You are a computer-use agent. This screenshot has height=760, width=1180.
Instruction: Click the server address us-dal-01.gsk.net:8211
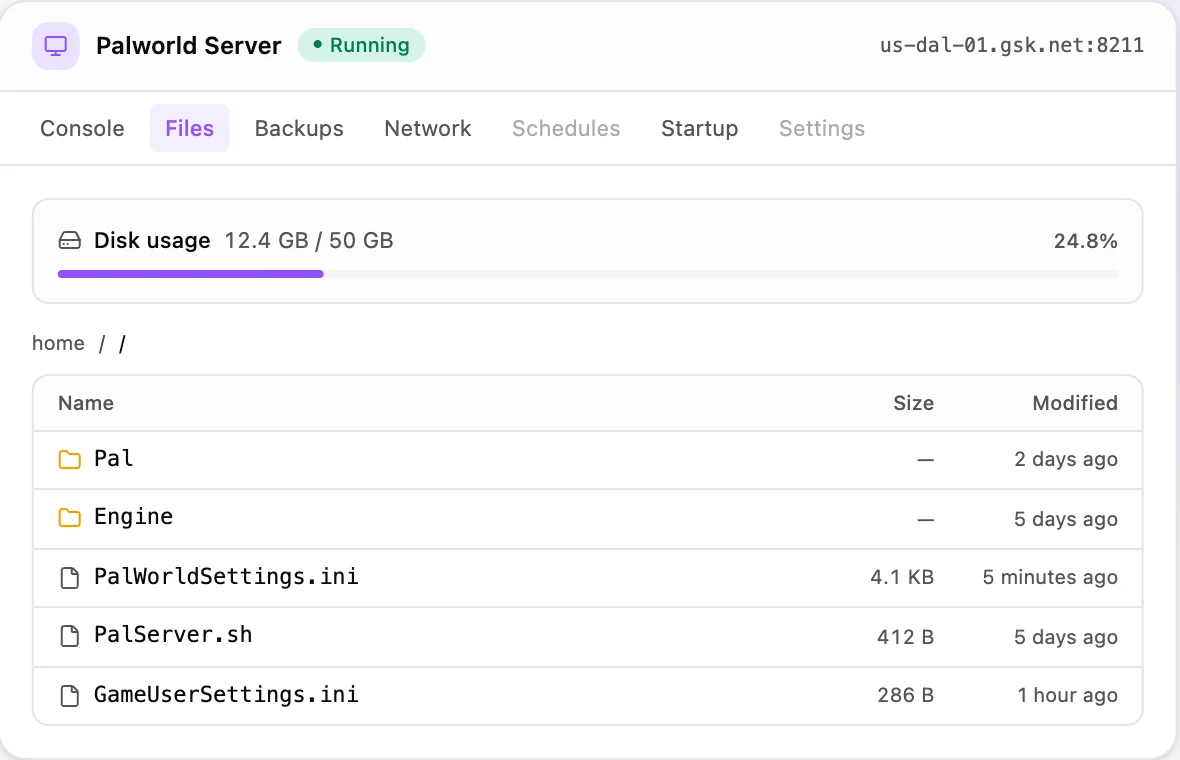(1011, 45)
